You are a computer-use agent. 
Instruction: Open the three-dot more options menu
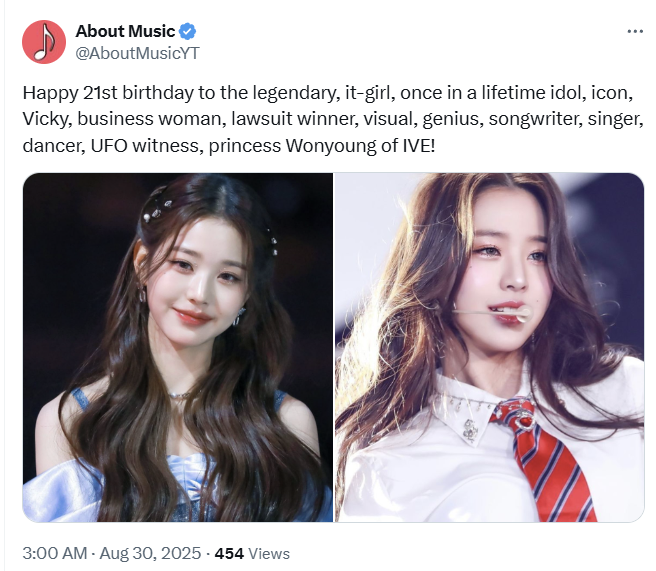coord(635,31)
